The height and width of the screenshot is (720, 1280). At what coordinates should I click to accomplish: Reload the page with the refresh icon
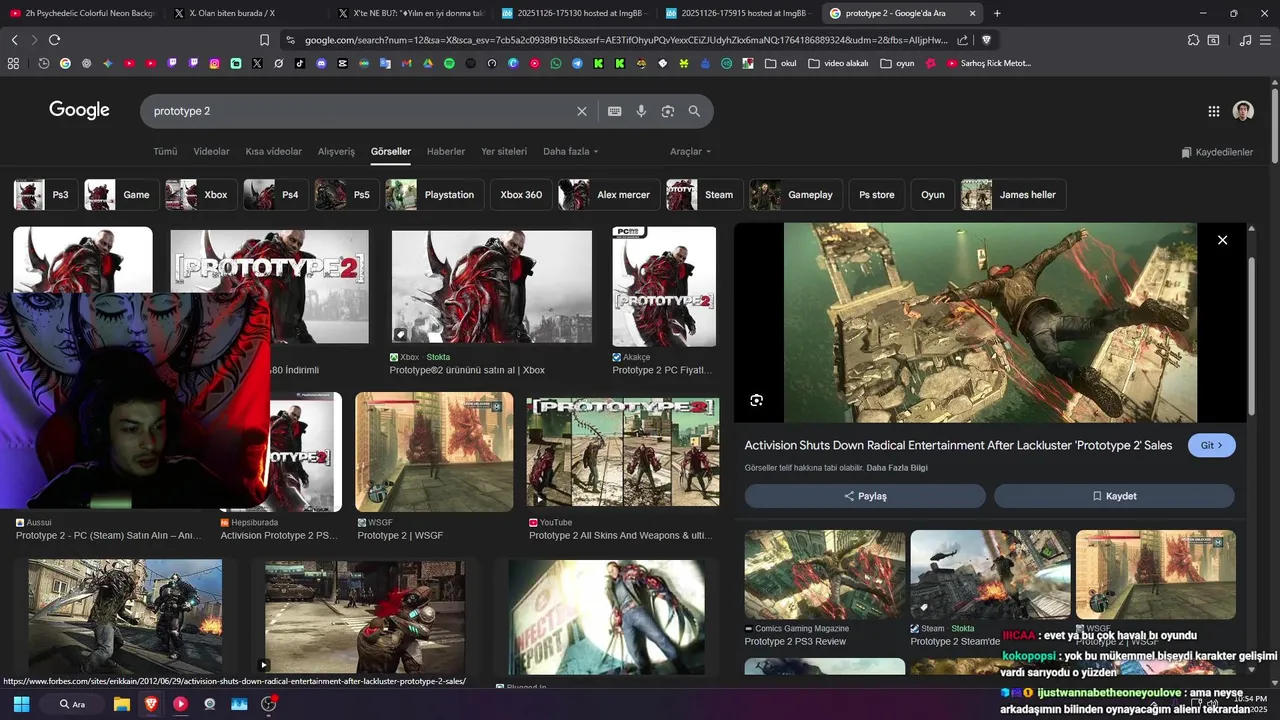pyautogui.click(x=54, y=40)
